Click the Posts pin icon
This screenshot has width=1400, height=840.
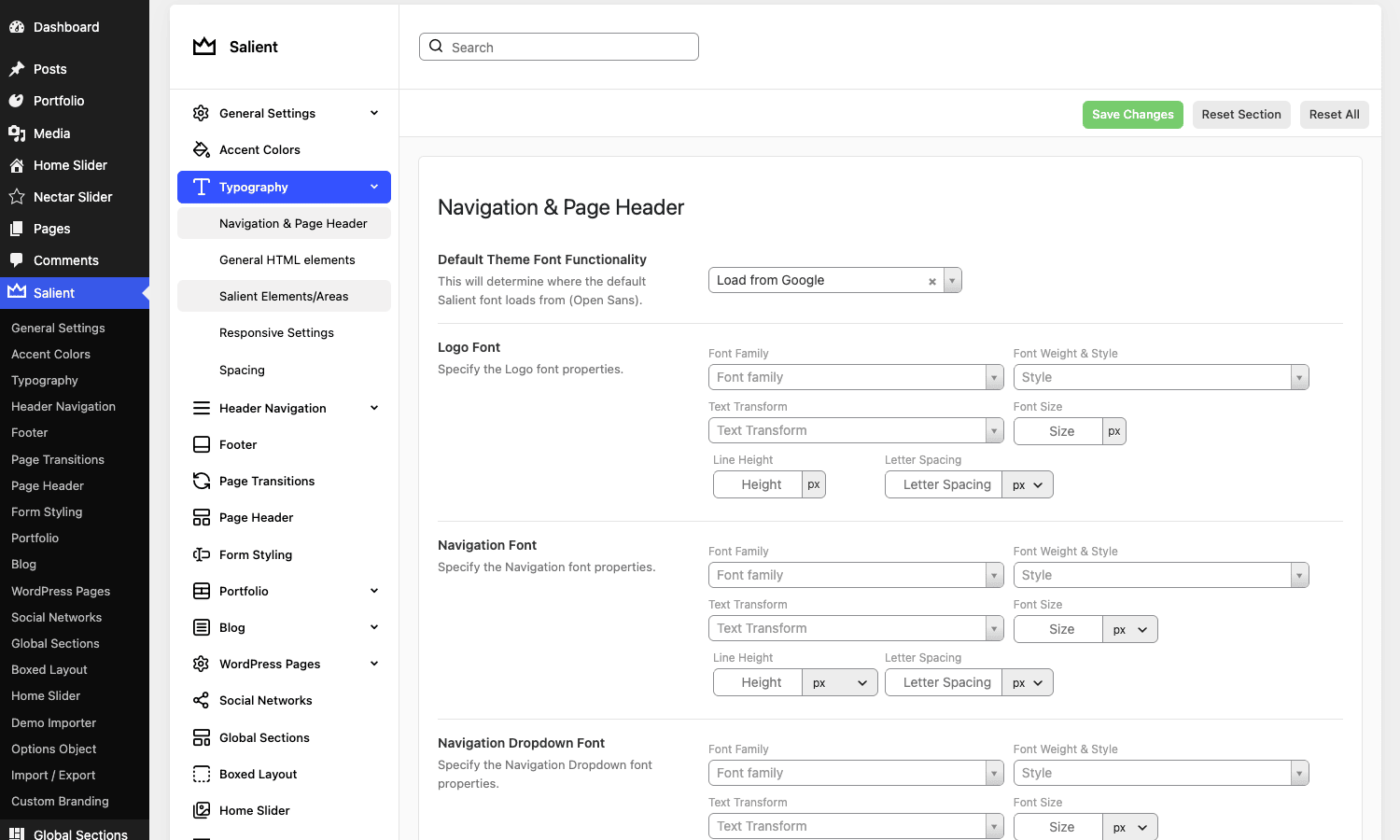tap(17, 69)
